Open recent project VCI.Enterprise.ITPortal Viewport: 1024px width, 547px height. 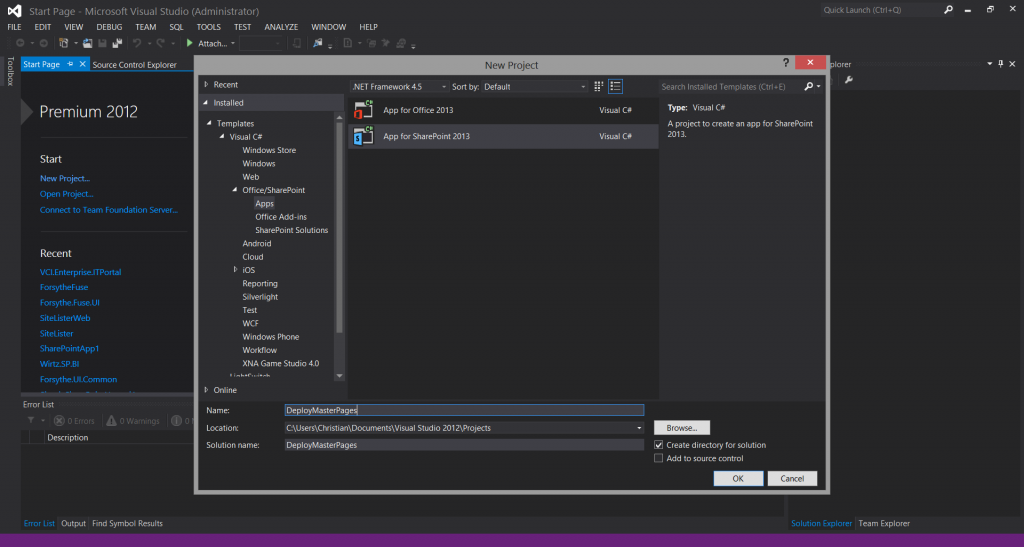point(80,272)
